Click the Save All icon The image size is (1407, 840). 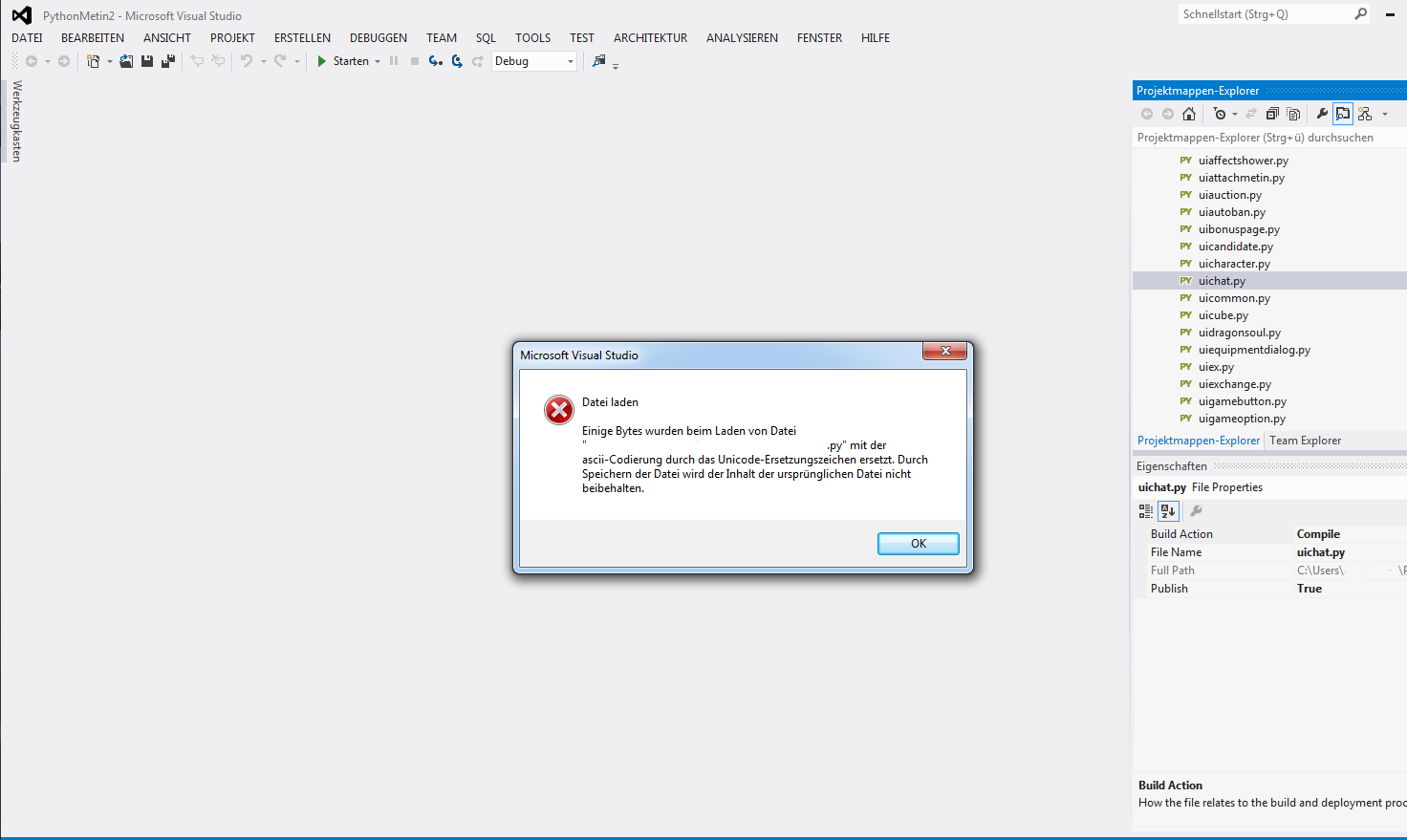click(x=168, y=61)
